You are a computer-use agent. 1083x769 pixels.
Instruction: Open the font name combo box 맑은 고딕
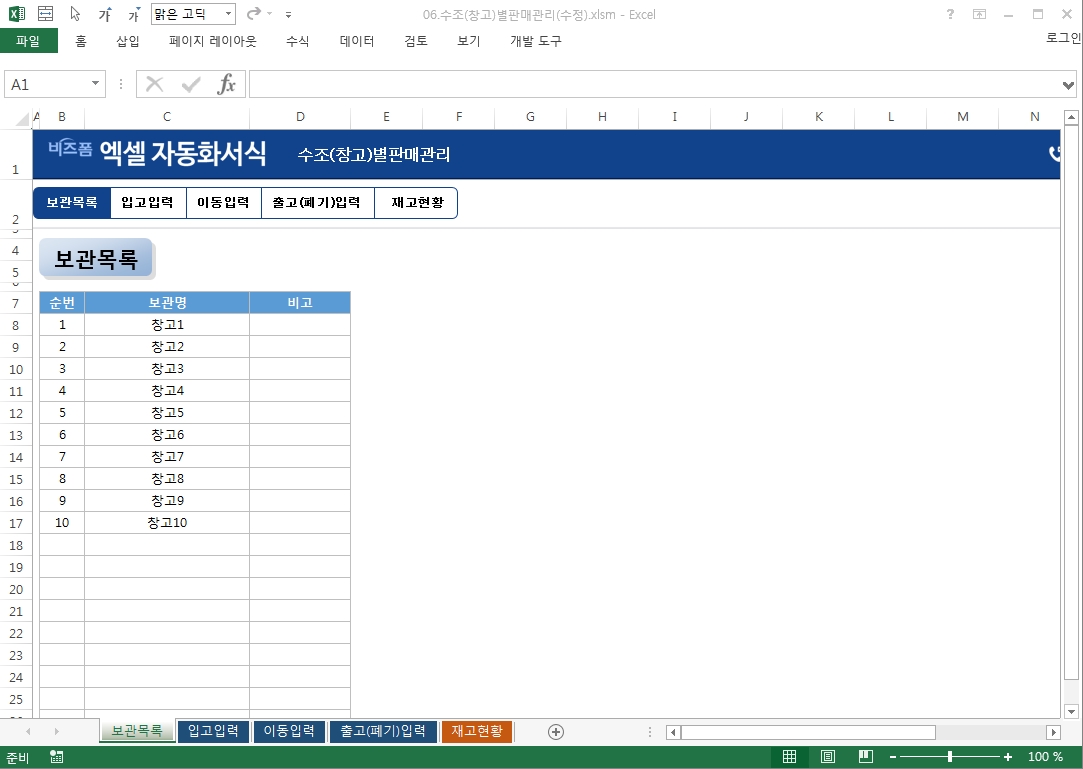coord(193,14)
